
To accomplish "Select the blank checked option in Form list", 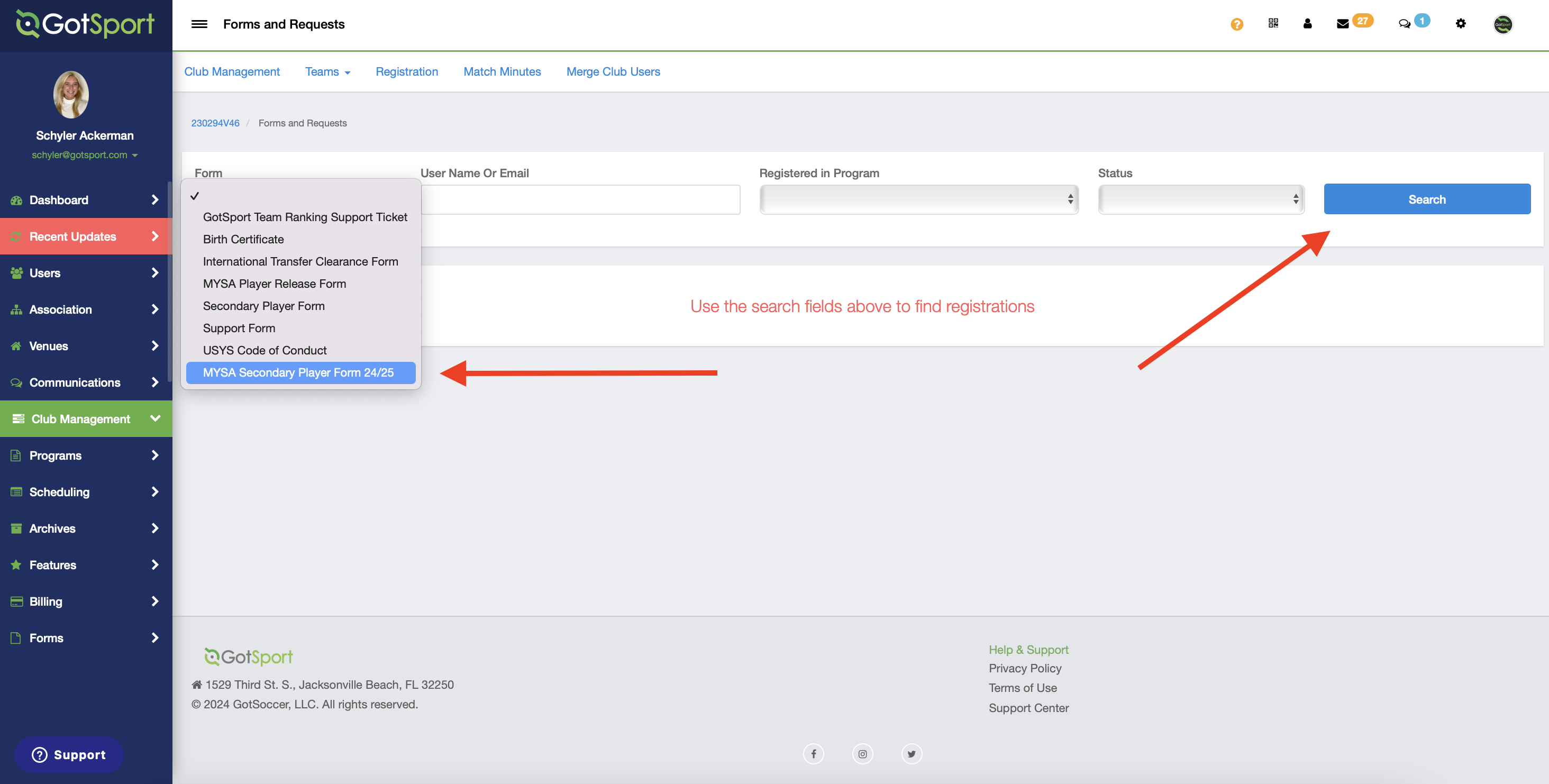I will 300,196.
